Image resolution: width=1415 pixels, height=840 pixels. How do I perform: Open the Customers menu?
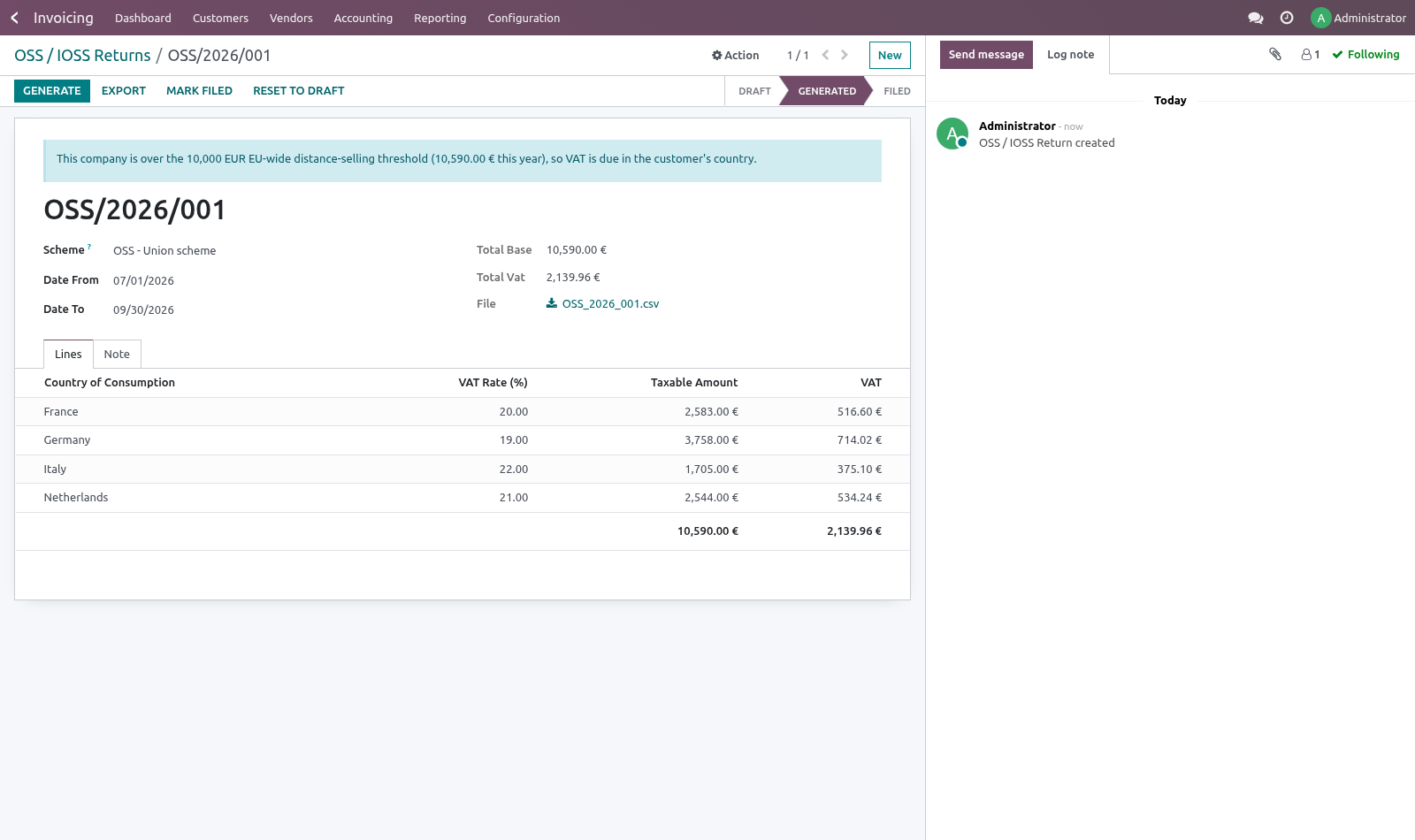pos(220,18)
